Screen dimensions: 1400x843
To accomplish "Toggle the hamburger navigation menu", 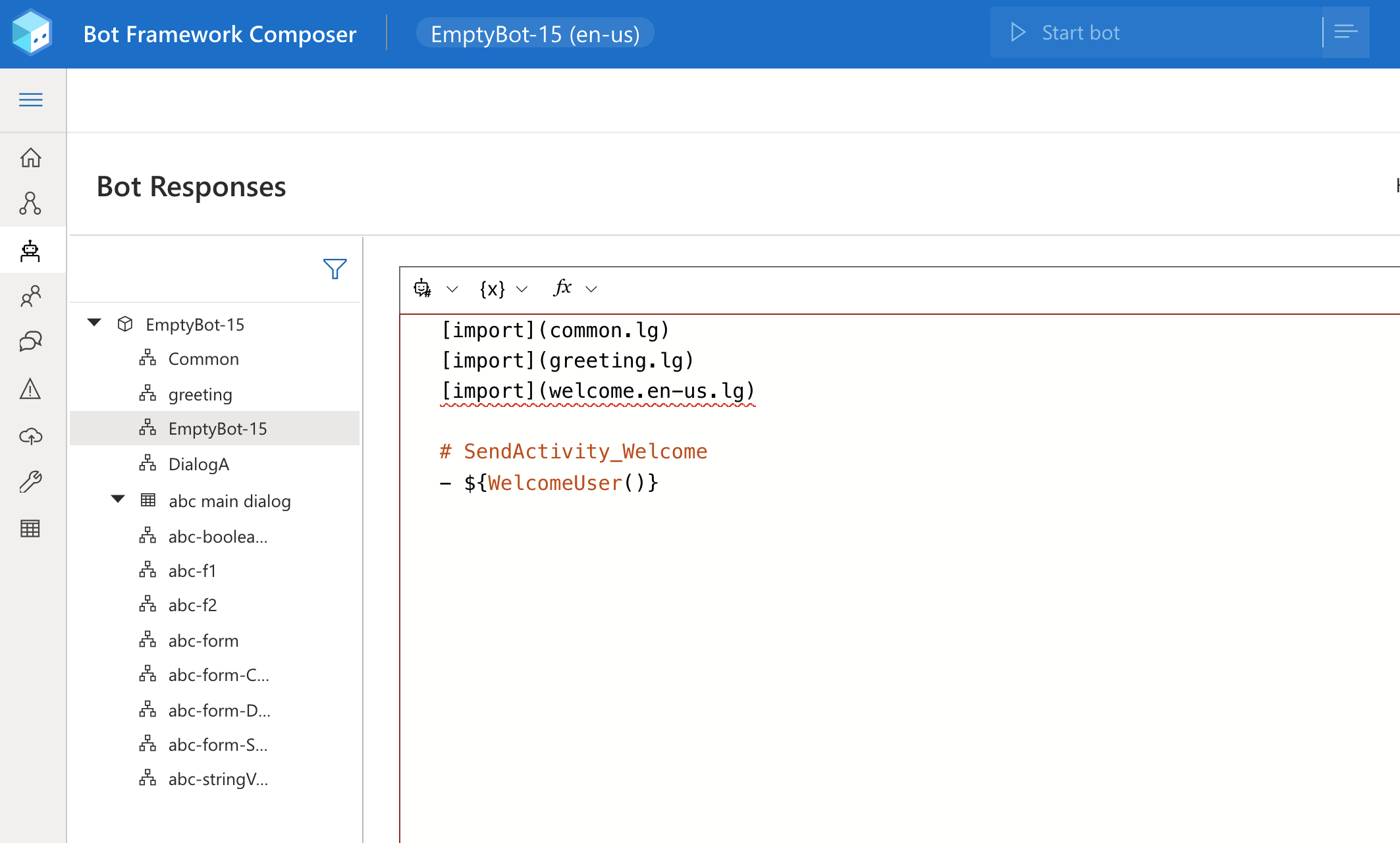I will (x=30, y=100).
